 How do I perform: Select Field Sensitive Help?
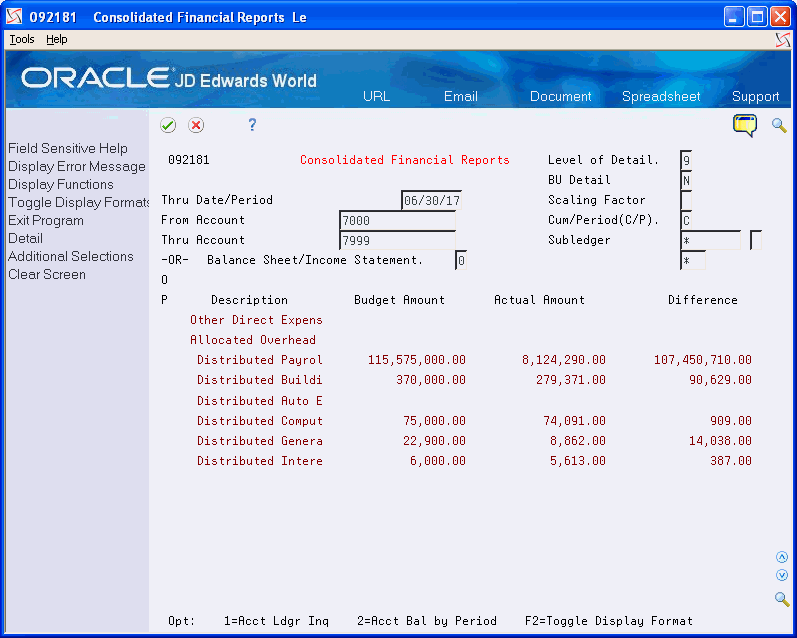pos(68,148)
